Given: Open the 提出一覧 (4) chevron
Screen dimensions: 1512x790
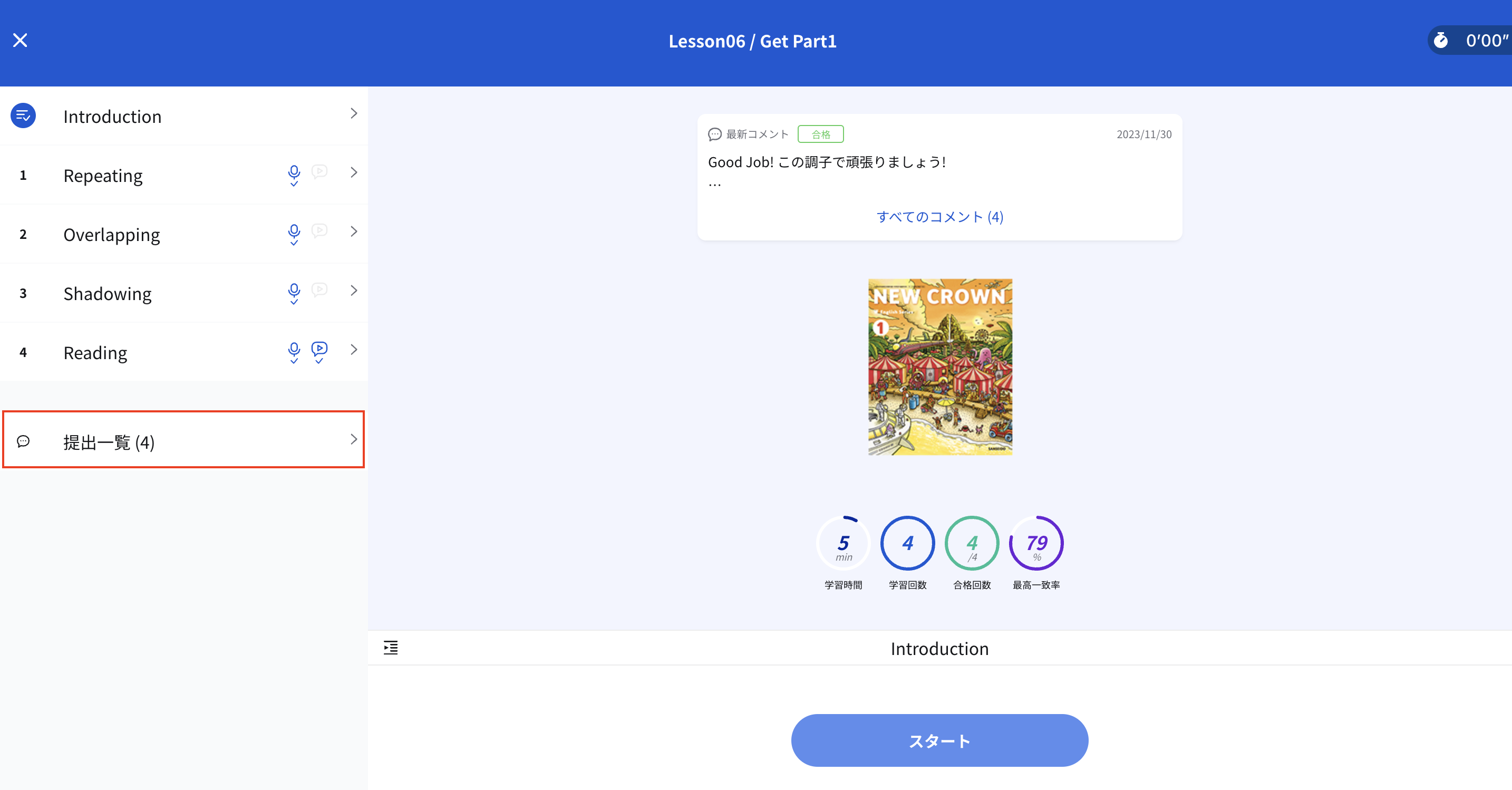Looking at the screenshot, I should coord(353,439).
